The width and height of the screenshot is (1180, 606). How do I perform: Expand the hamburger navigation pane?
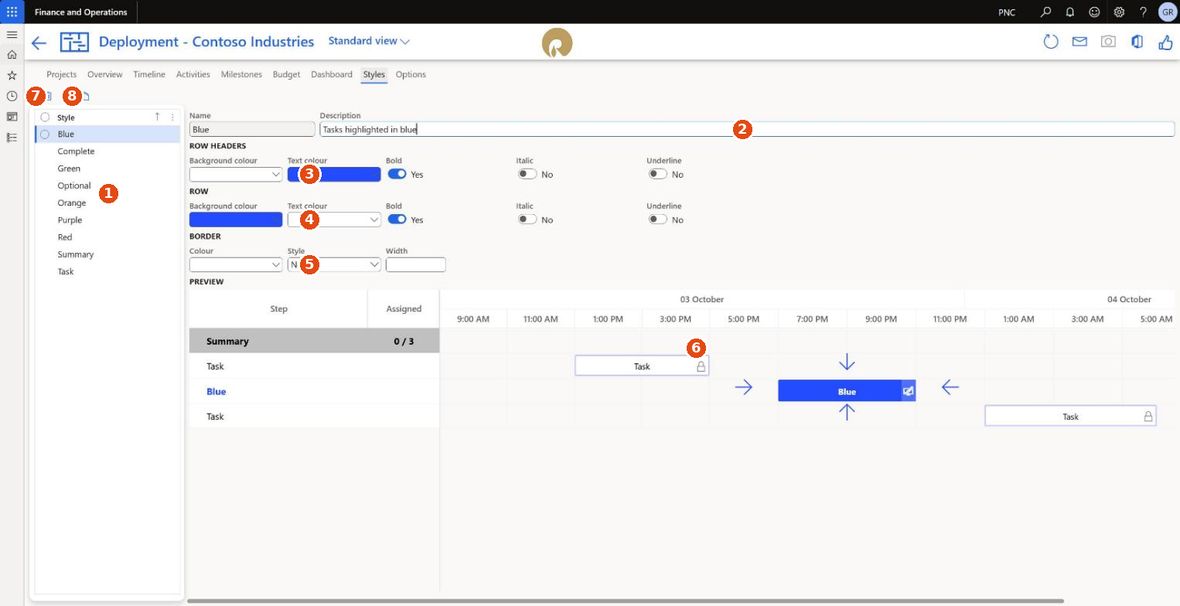[x=12, y=35]
